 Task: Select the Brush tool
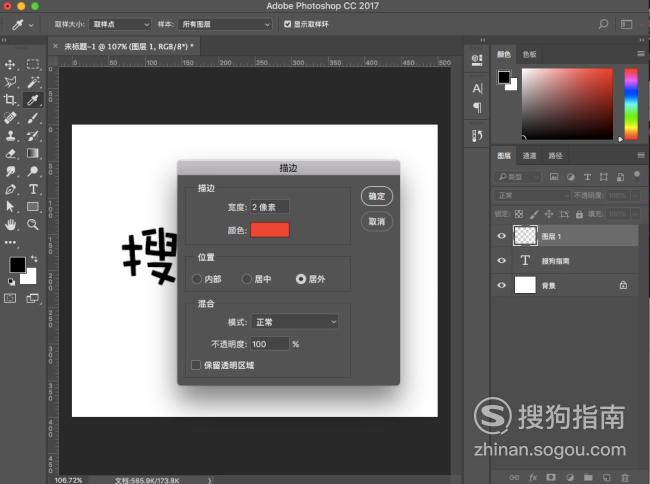click(33, 118)
